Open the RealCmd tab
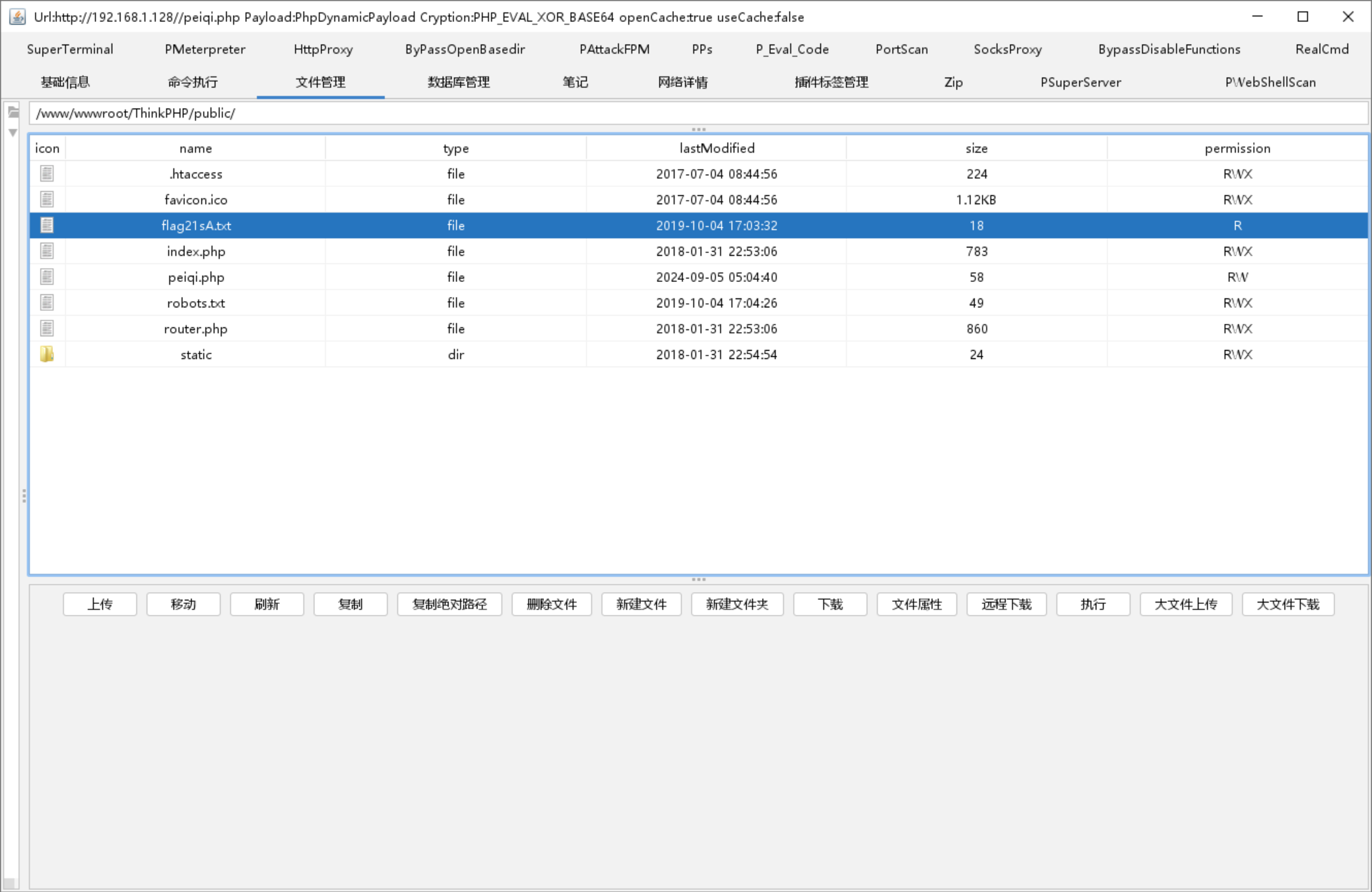 click(x=1322, y=50)
